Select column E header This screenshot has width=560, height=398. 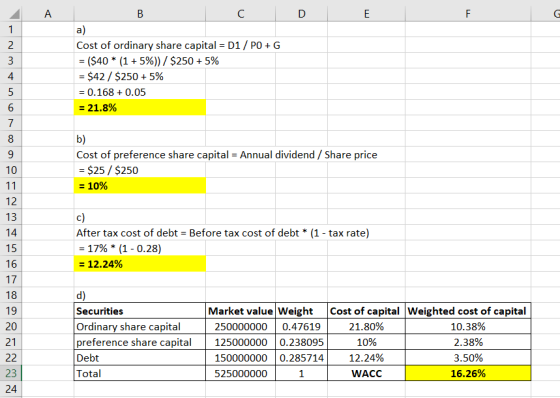(x=366, y=14)
